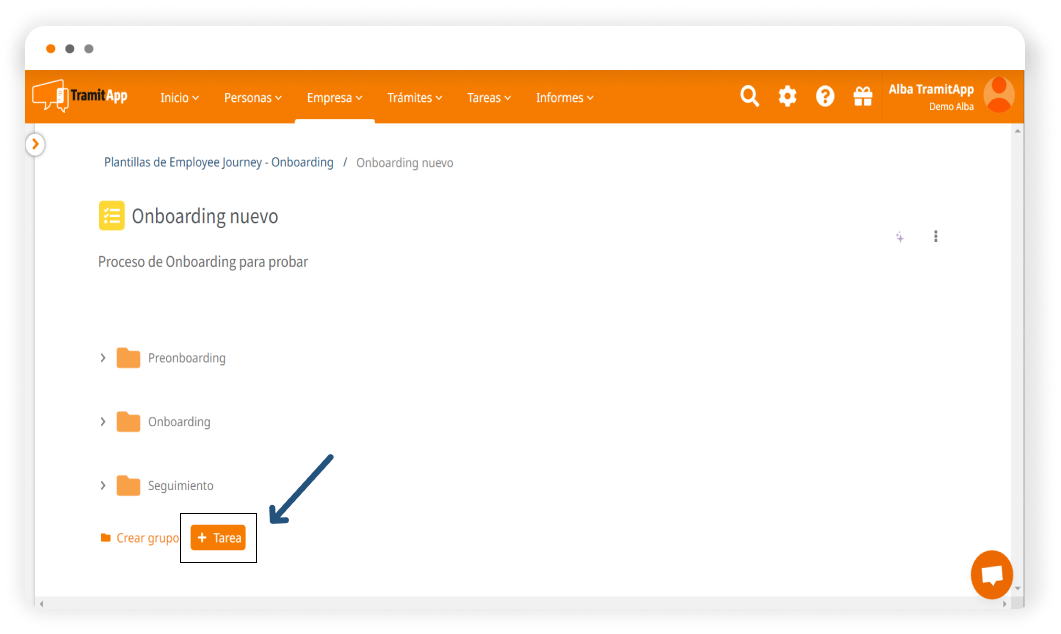Expand the sidebar with arrow toggle

[x=35, y=144]
